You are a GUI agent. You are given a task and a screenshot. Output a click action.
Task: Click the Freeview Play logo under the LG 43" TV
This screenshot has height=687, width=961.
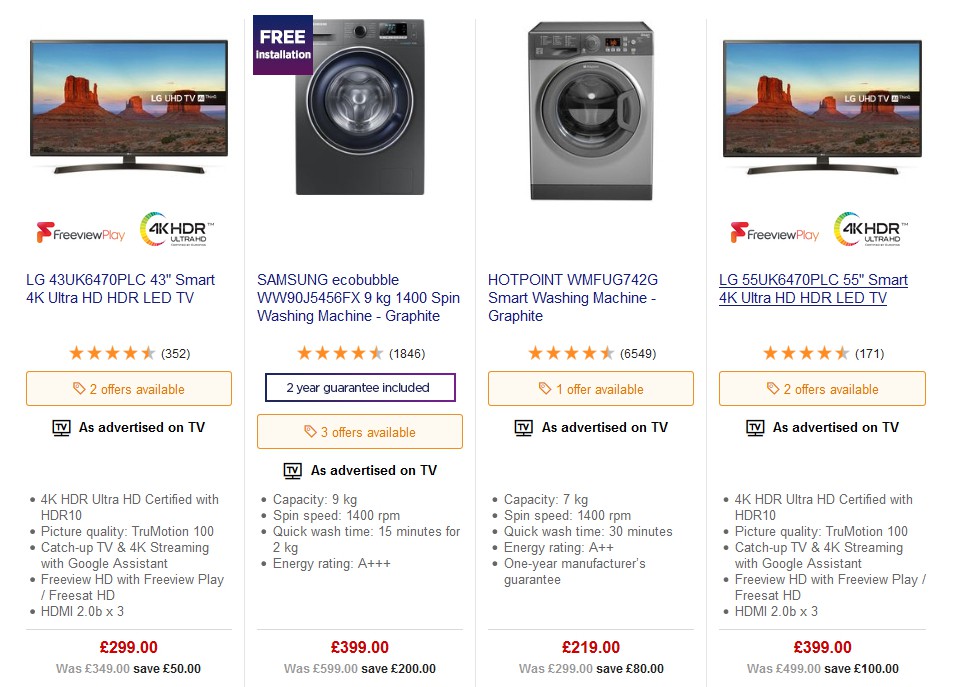(x=82, y=229)
